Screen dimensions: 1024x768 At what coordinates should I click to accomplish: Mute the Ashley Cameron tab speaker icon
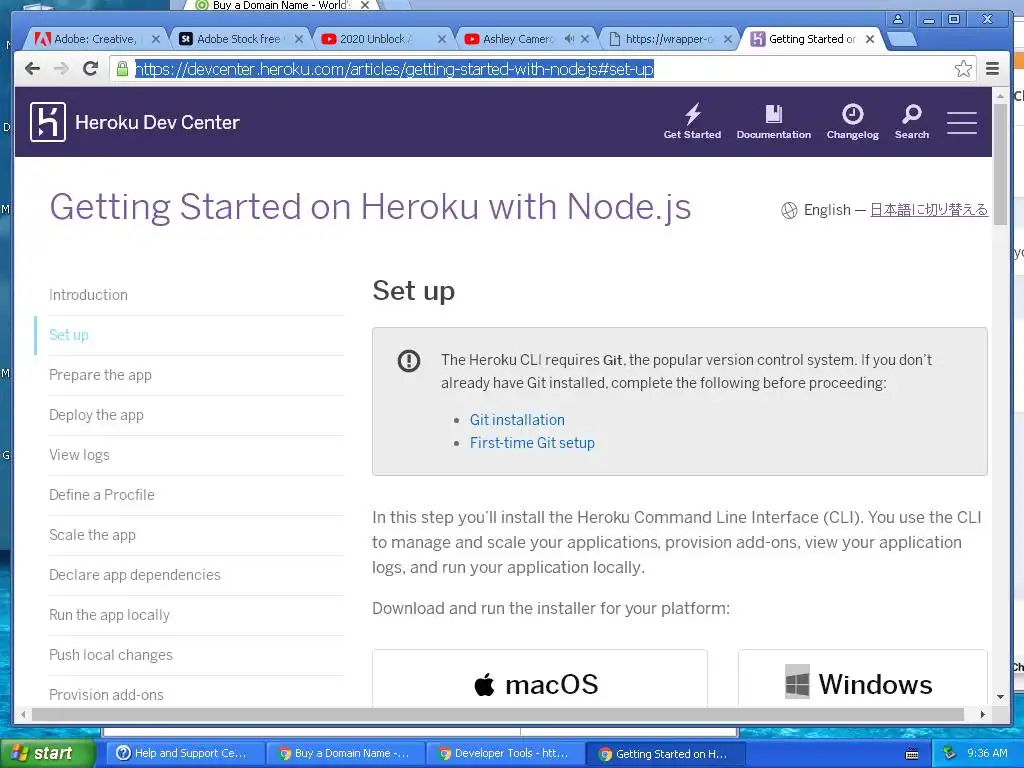click(569, 39)
